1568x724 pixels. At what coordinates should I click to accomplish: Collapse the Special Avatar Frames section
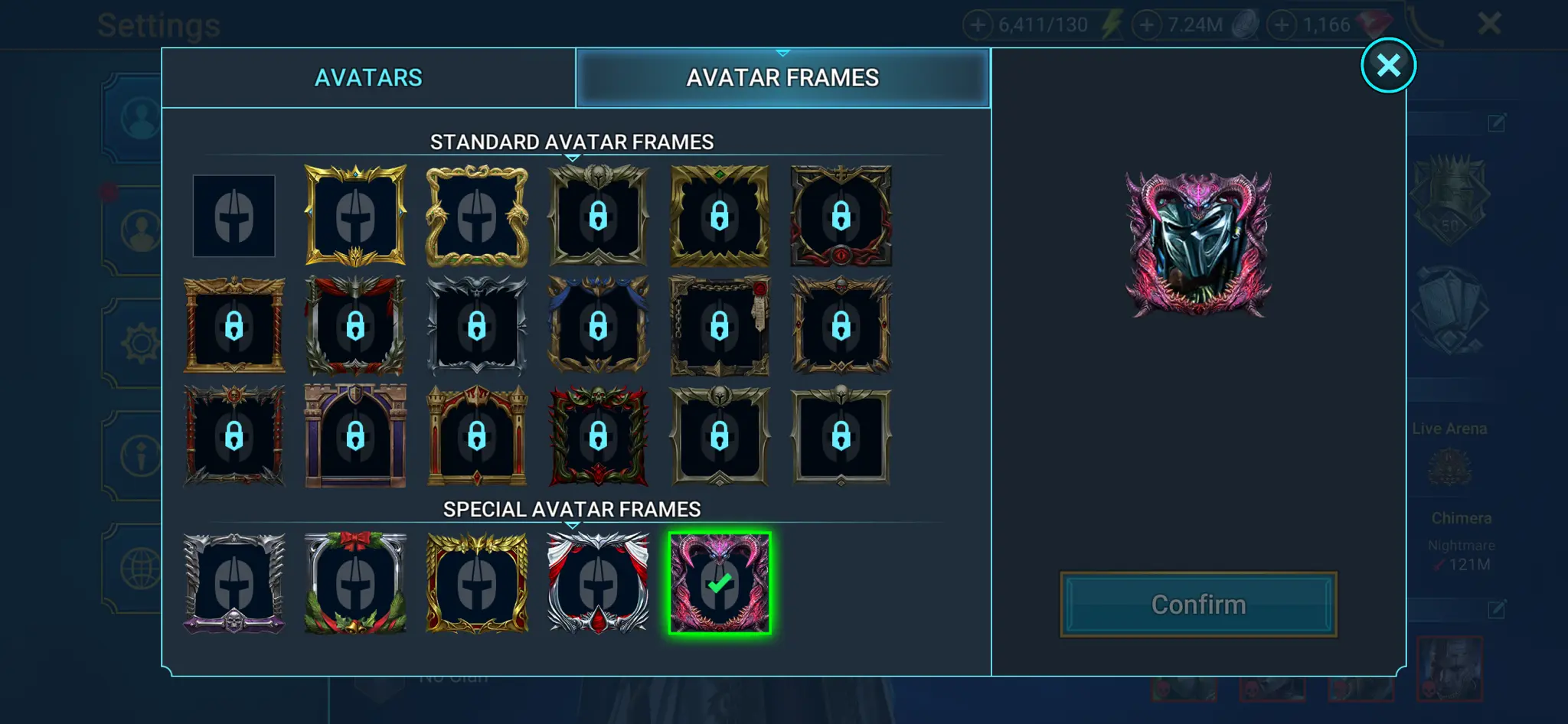(572, 510)
